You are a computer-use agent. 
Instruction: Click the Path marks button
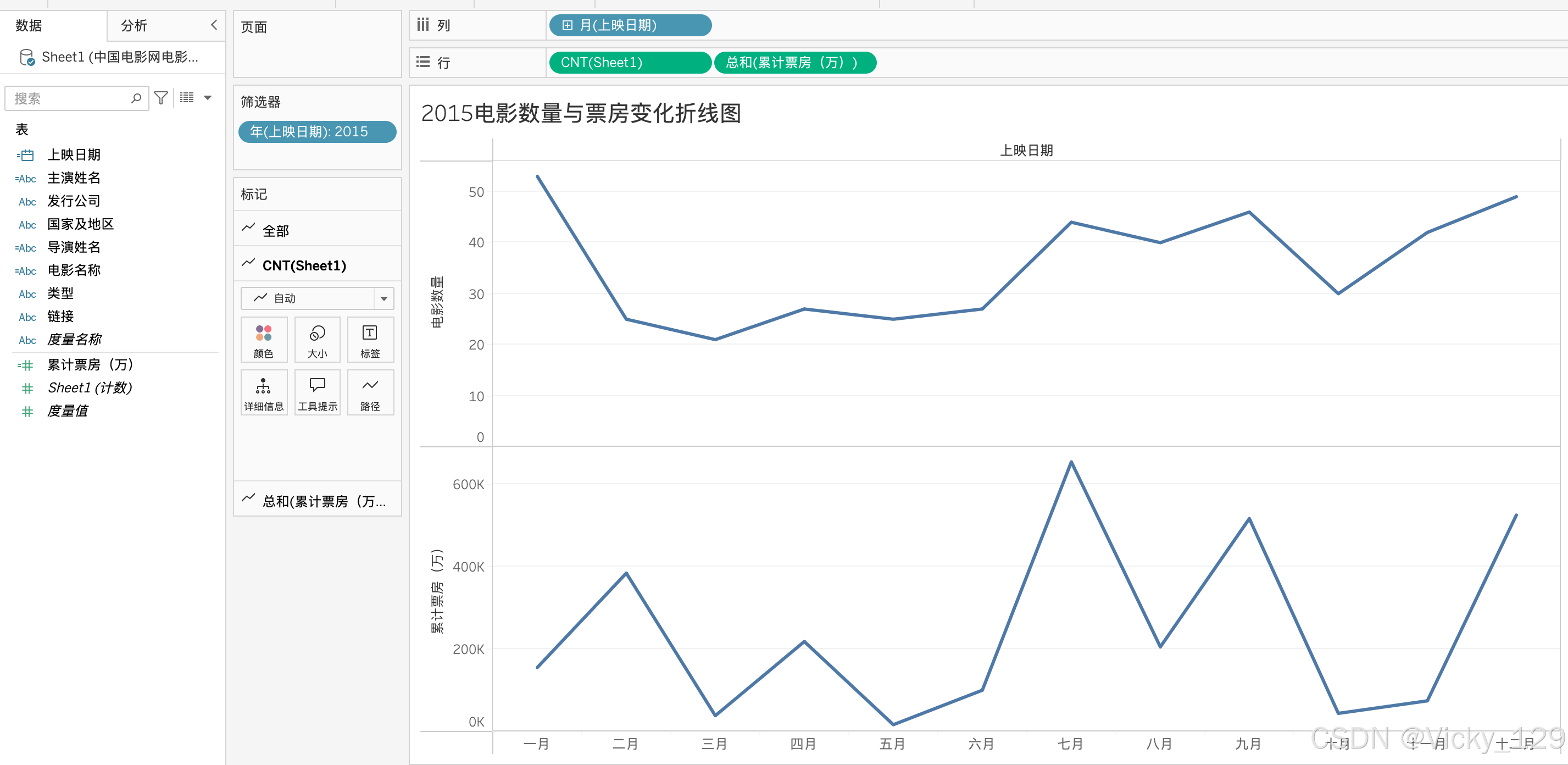(370, 393)
